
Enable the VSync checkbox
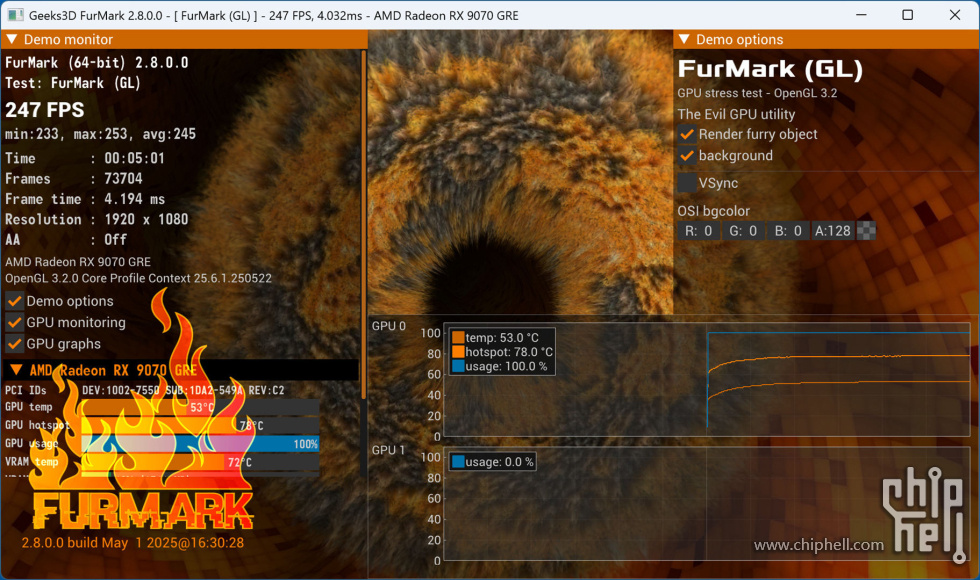pyautogui.click(x=687, y=183)
